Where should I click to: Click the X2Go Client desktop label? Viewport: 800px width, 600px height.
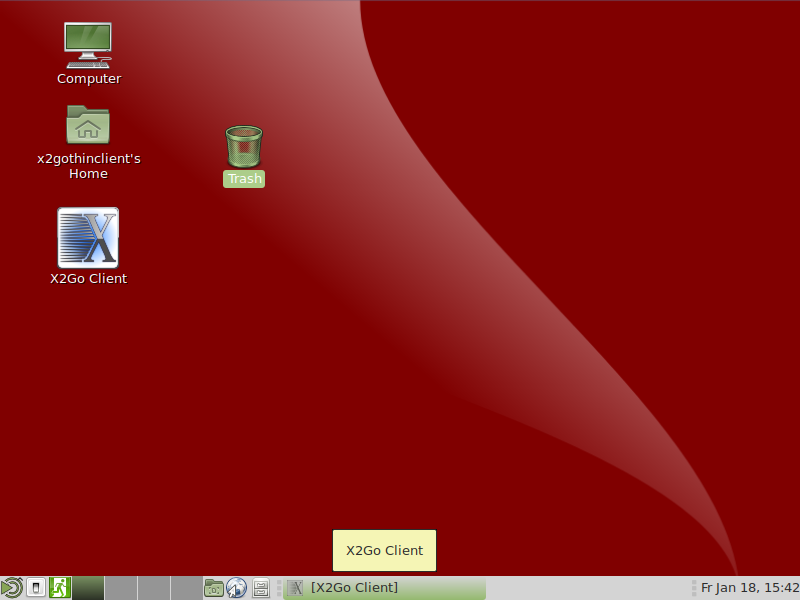pos(88,279)
